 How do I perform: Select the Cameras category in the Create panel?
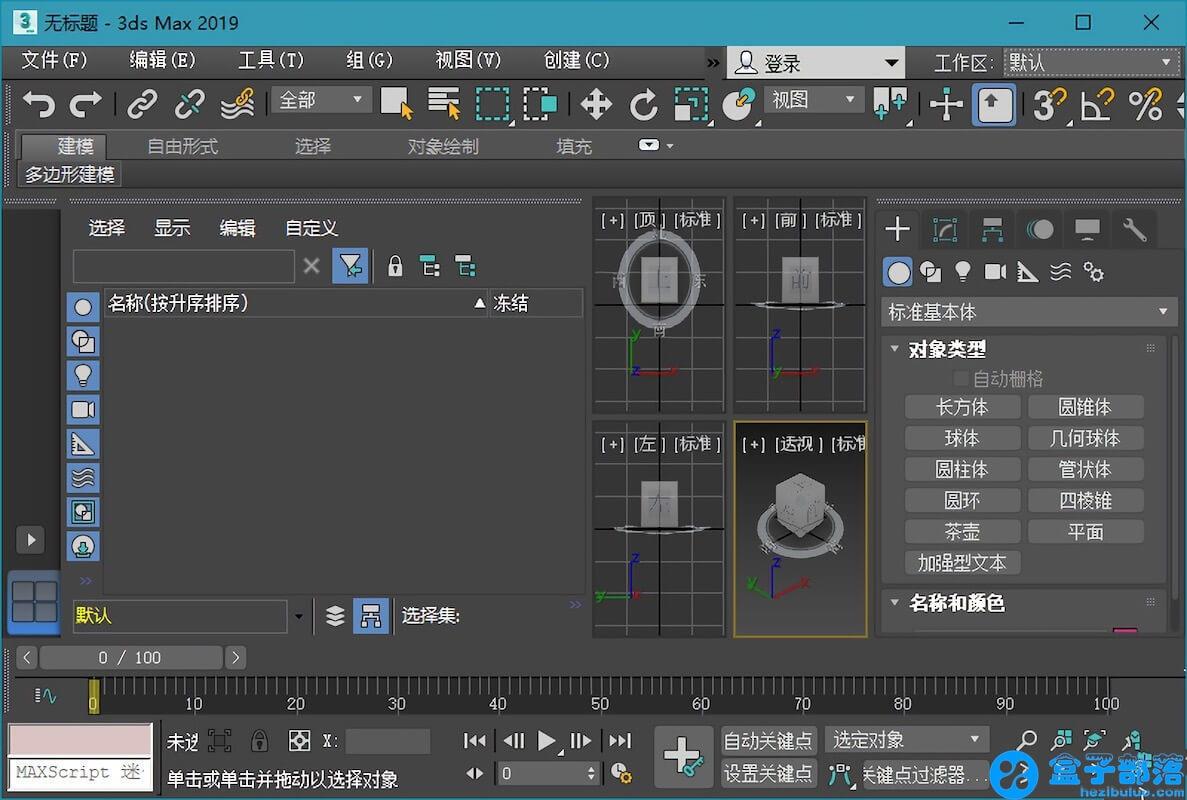point(995,272)
